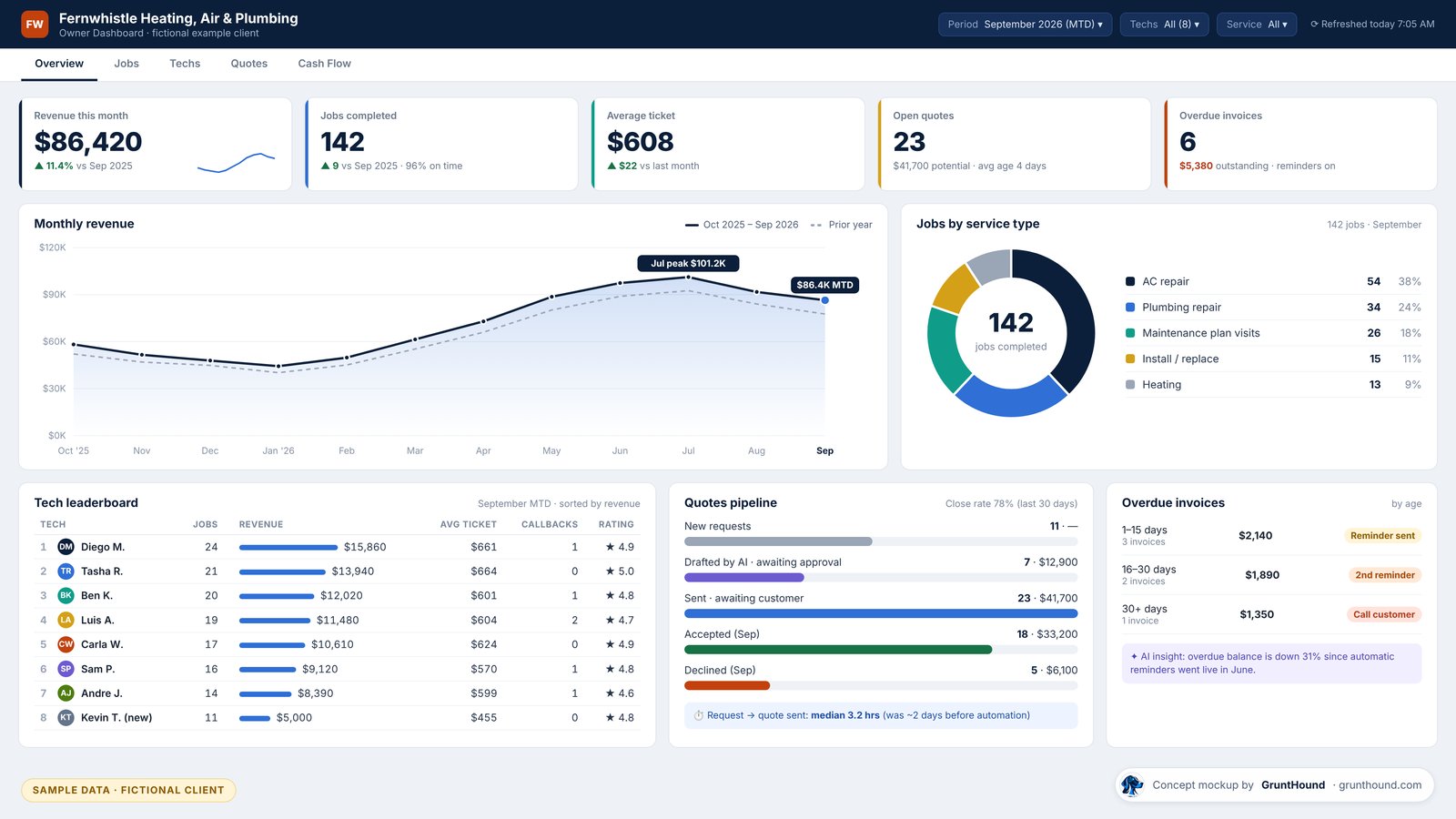Screen dimensions: 1456x819
Task: Click the Call customer badge
Action: pyautogui.click(x=1383, y=614)
